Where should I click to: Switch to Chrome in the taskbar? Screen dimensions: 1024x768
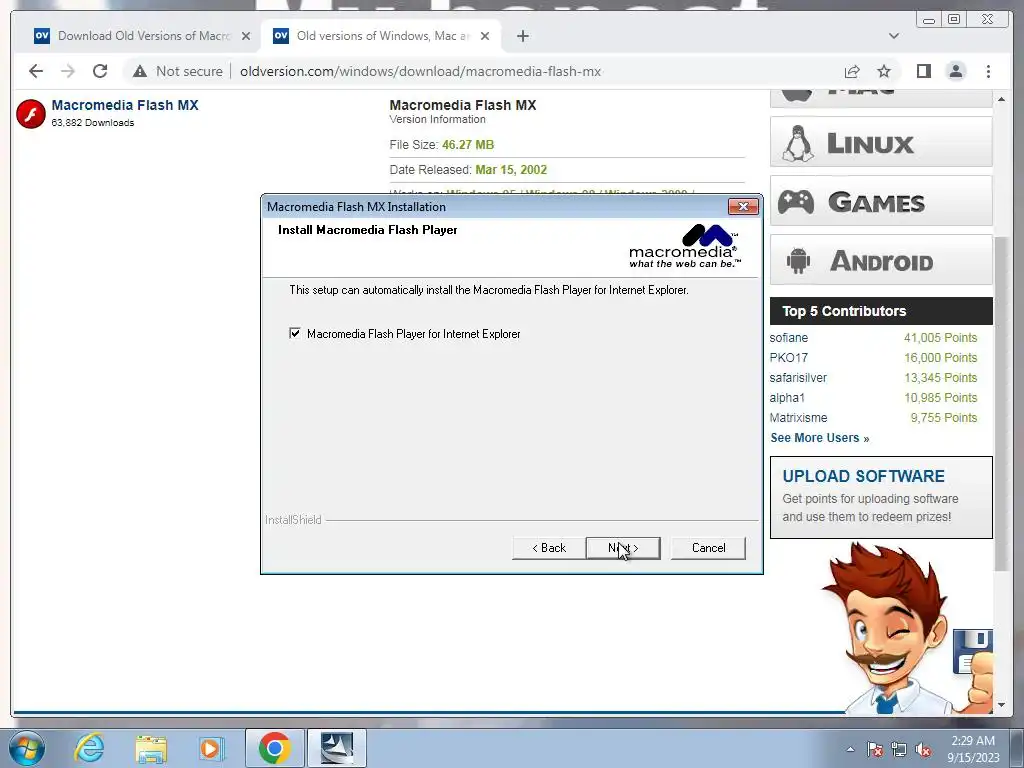pyautogui.click(x=274, y=748)
